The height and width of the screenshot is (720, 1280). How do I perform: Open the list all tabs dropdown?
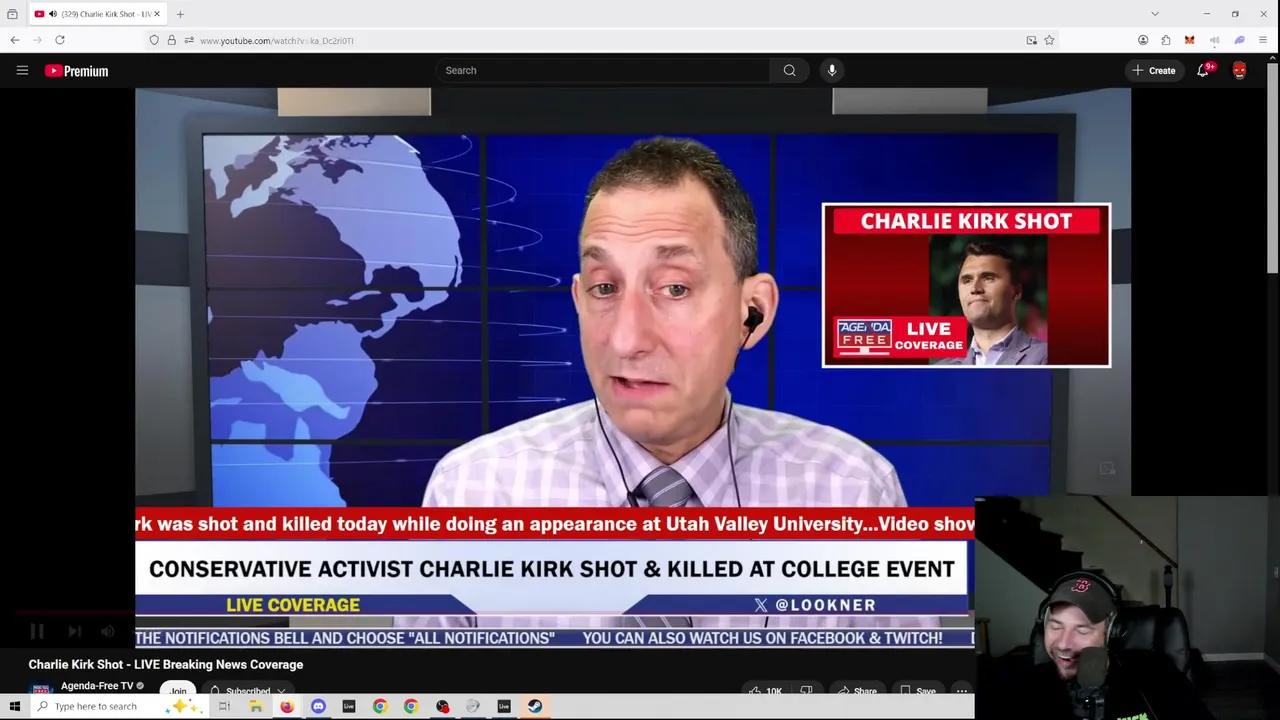[x=1155, y=14]
